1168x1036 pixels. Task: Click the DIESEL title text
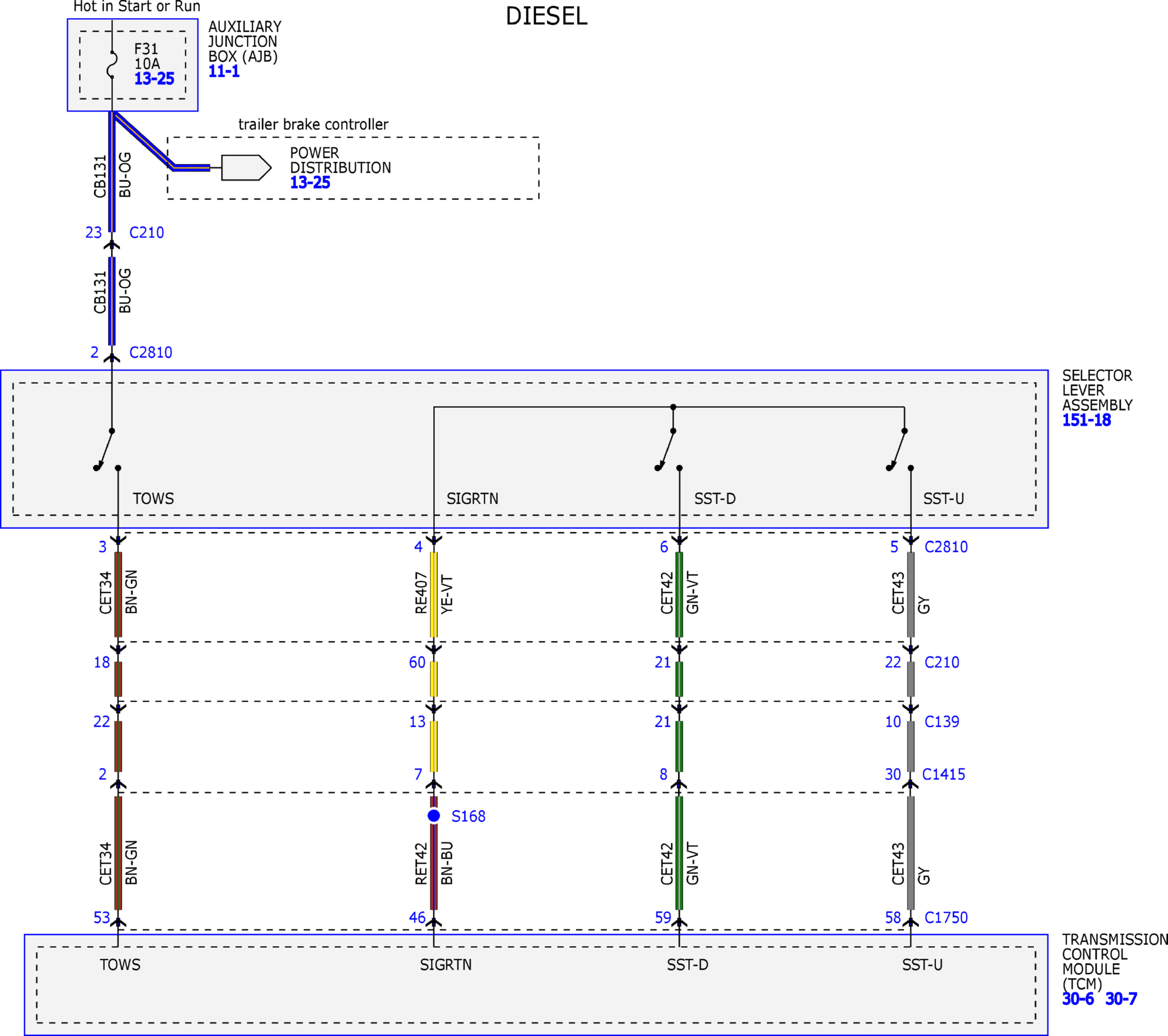[546, 16]
